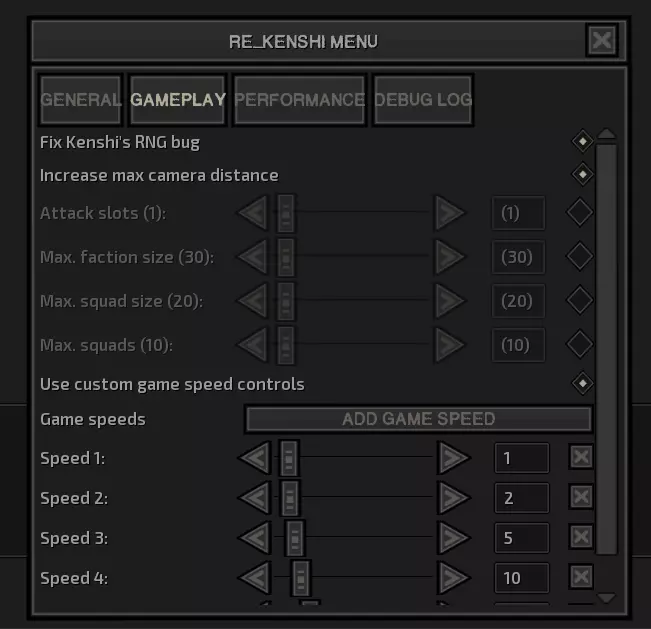Increase Speed 2 with right arrow
The height and width of the screenshot is (629, 651).
[454, 497]
